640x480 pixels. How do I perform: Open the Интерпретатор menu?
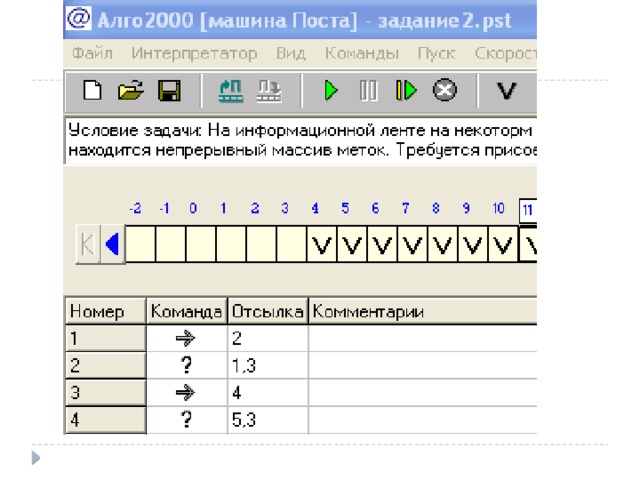(194, 53)
